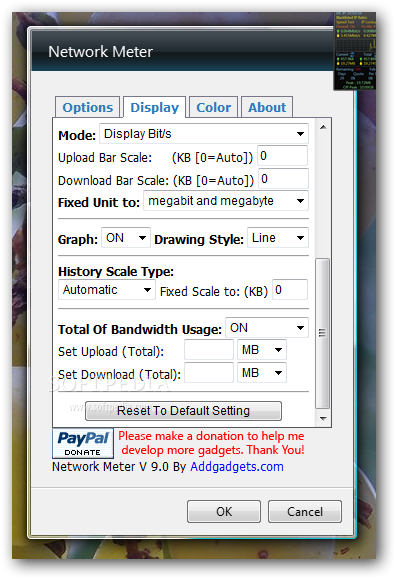Screen dimensions: 396x579
Task: Open the Drawing Style Line dropdown
Action: pyautogui.click(x=278, y=238)
